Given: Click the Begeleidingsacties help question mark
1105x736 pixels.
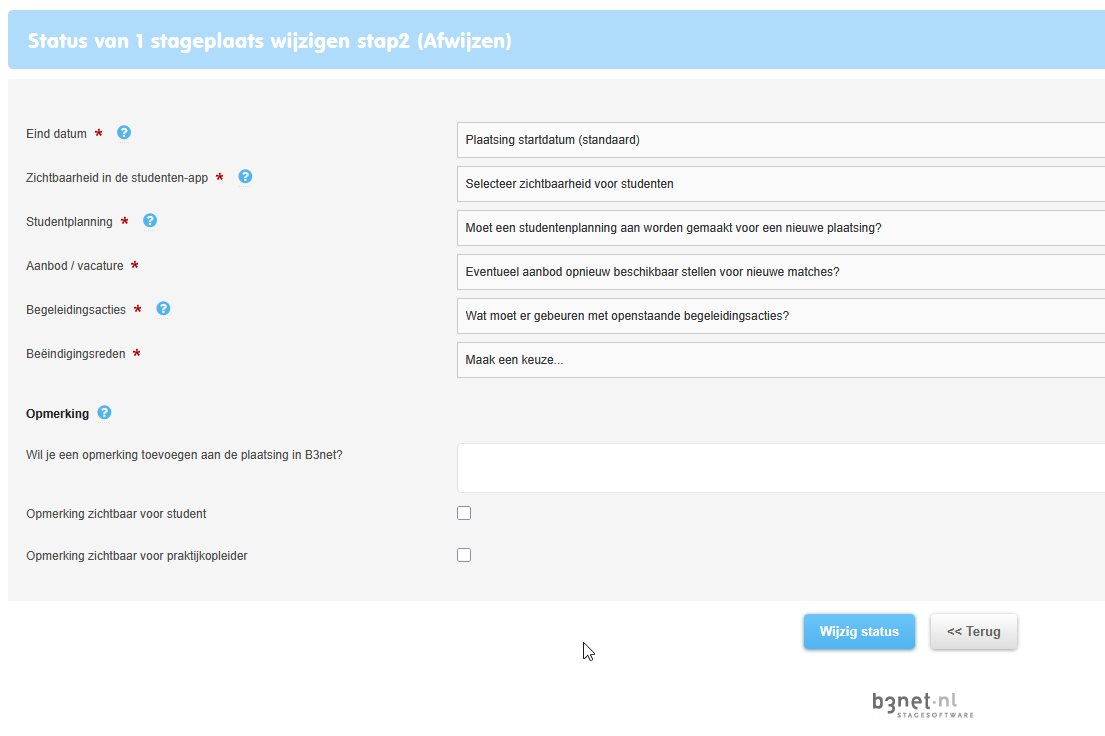Looking at the screenshot, I should (163, 309).
